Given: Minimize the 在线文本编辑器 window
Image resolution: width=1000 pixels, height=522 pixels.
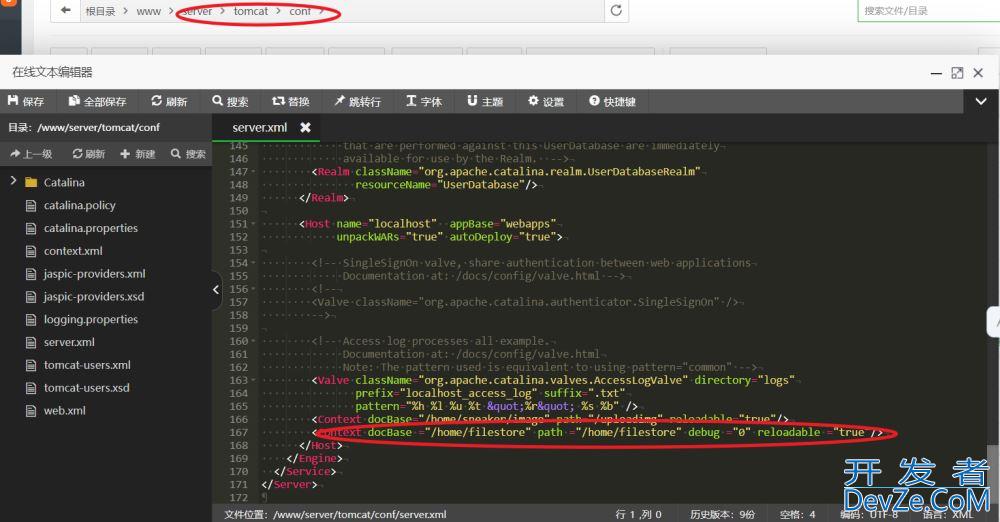Looking at the screenshot, I should click(x=936, y=73).
